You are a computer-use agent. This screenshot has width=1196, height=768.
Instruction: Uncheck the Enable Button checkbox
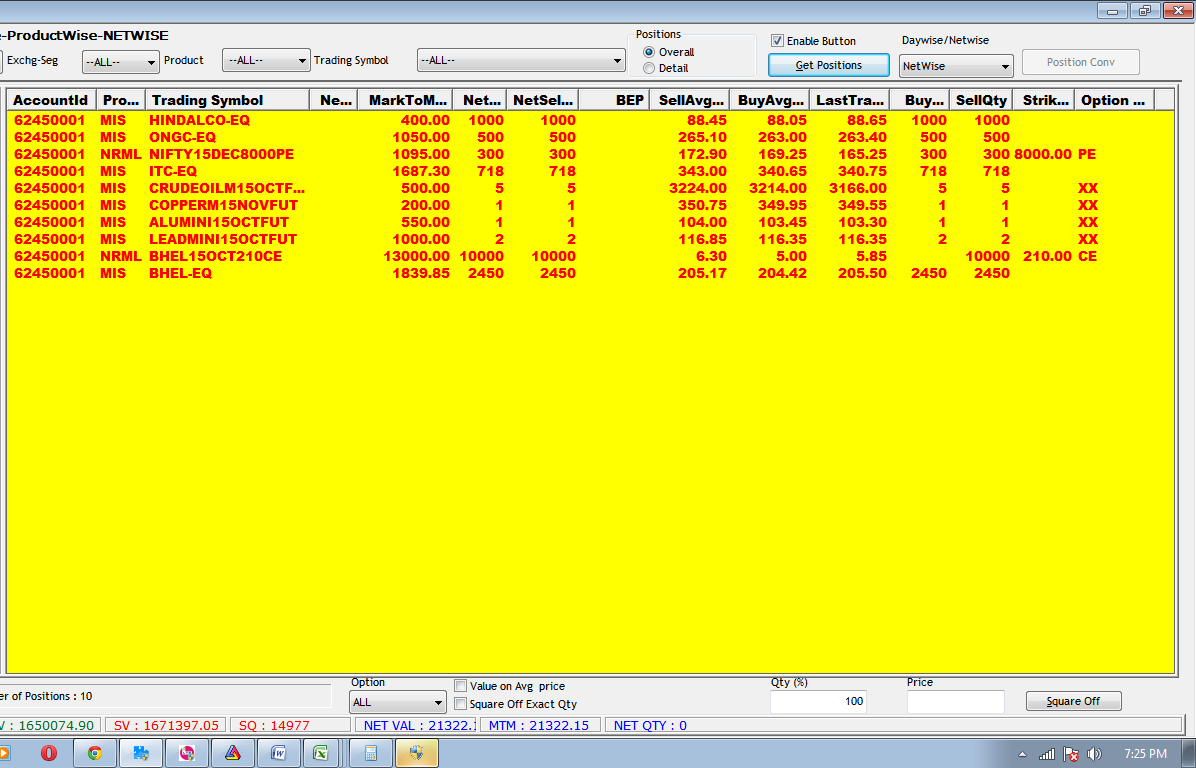[777, 40]
